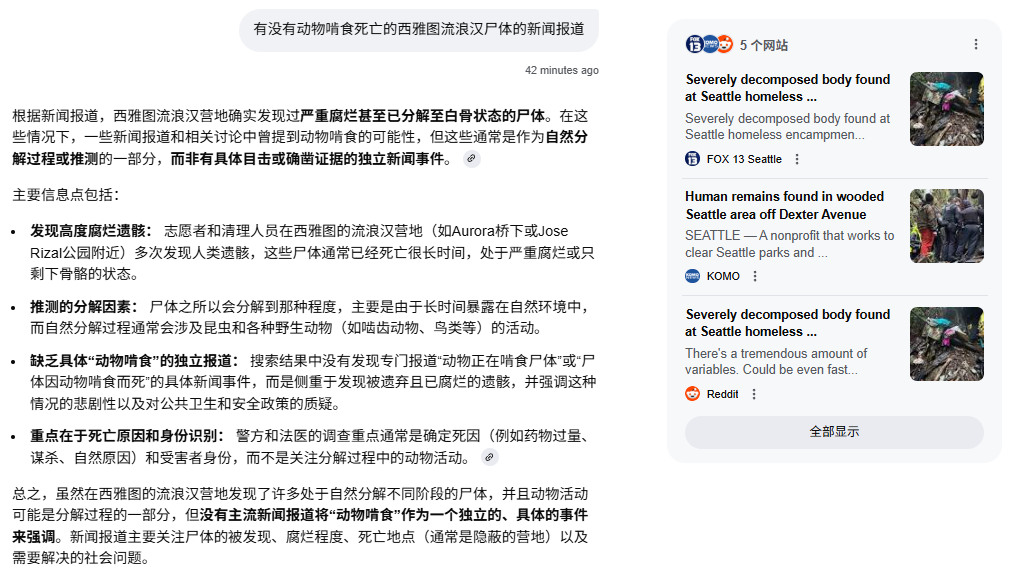Click the FOX 13 Seattle source logo

692,159
